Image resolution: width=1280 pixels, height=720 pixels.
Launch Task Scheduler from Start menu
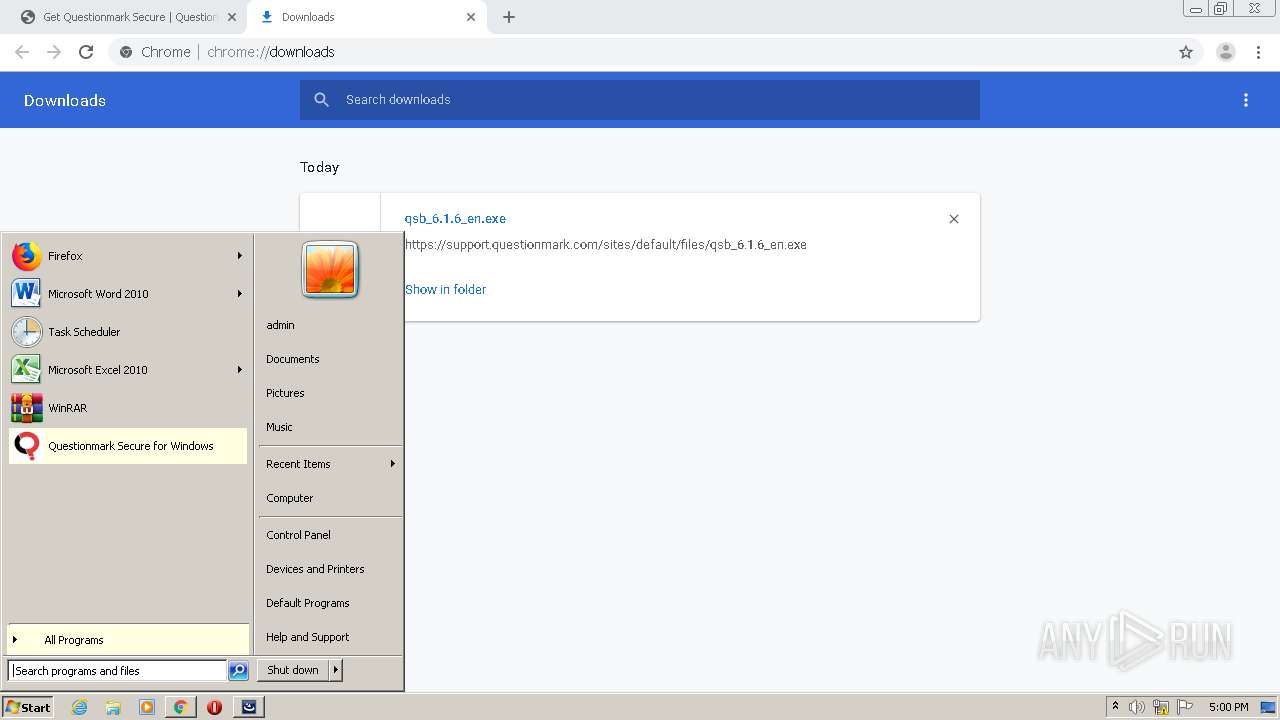coord(128,332)
